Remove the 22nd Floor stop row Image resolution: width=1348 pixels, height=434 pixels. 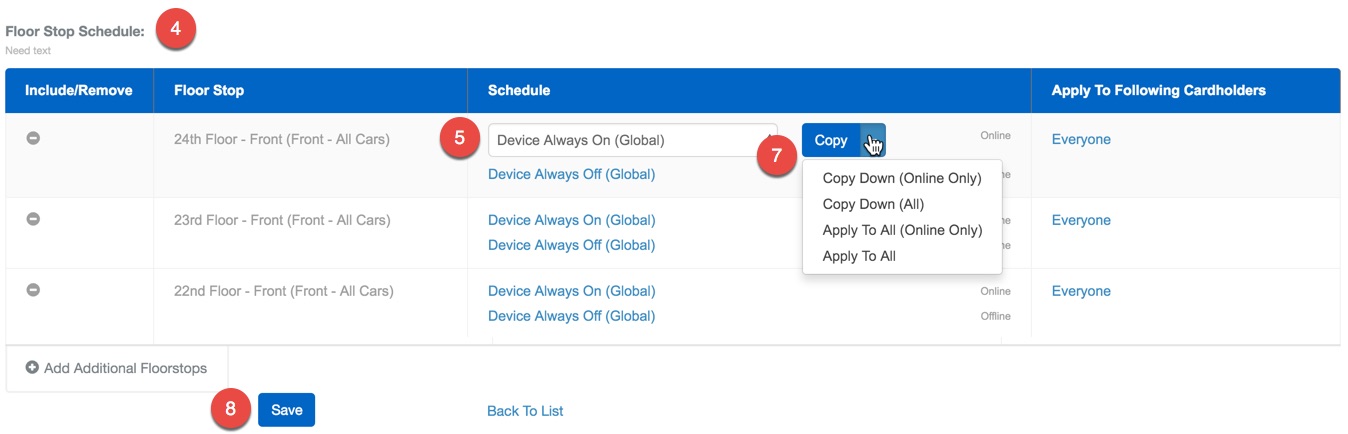pos(33,291)
